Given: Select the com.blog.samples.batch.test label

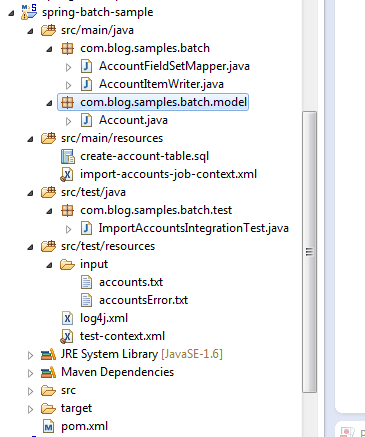Looking at the screenshot, I should tap(156, 210).
